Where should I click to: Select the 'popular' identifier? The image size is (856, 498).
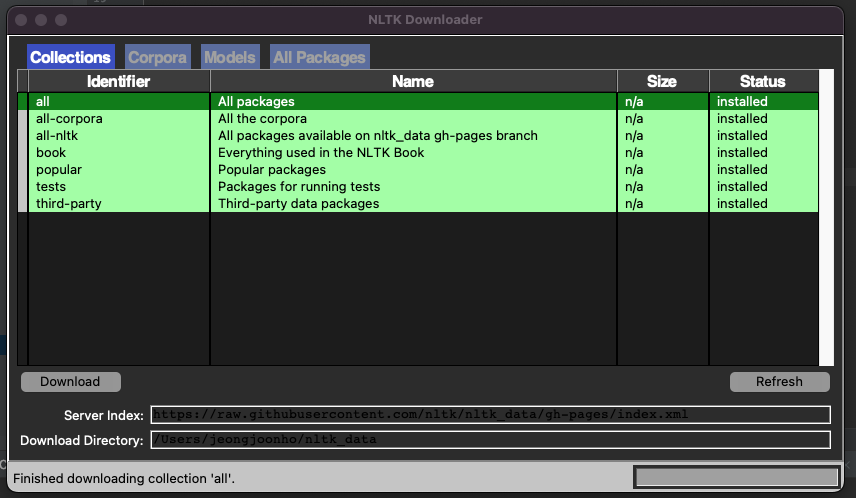59,169
